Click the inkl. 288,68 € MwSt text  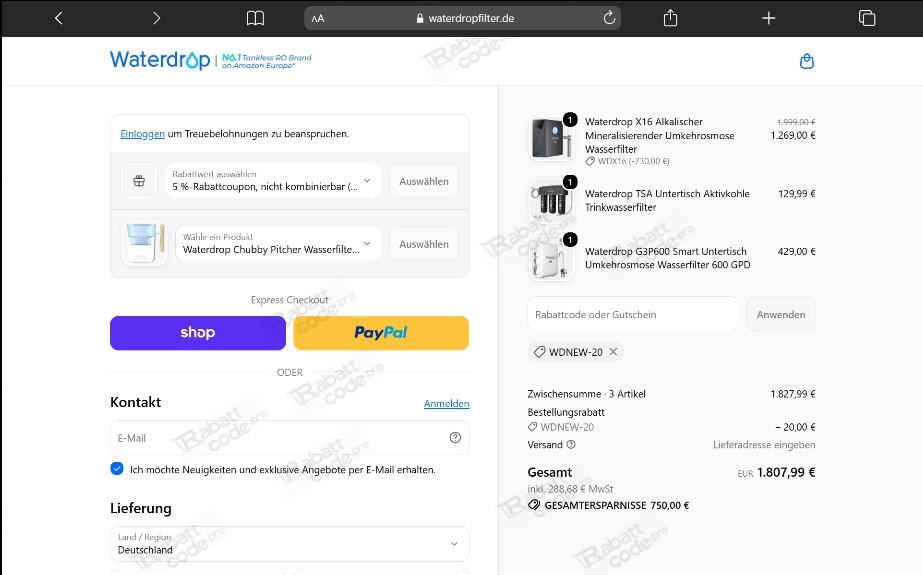pos(570,489)
